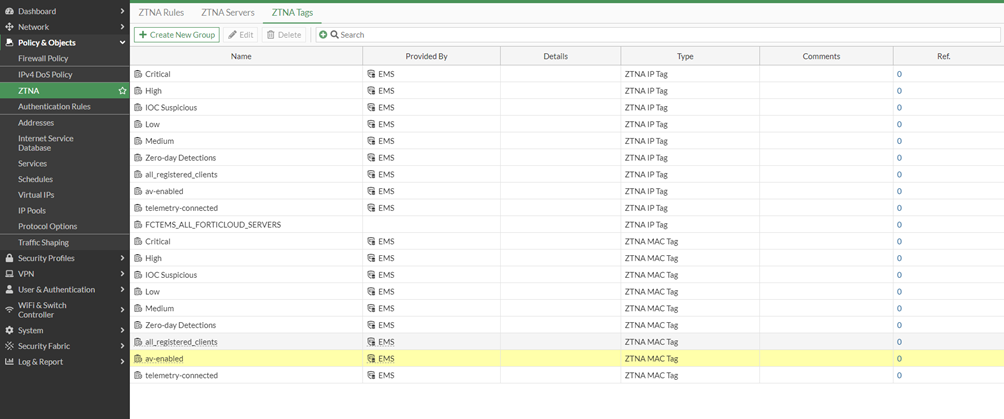Click the VPN monitor icon in sidebar
Viewport: 1004px width, 419px height.
click(x=9, y=274)
